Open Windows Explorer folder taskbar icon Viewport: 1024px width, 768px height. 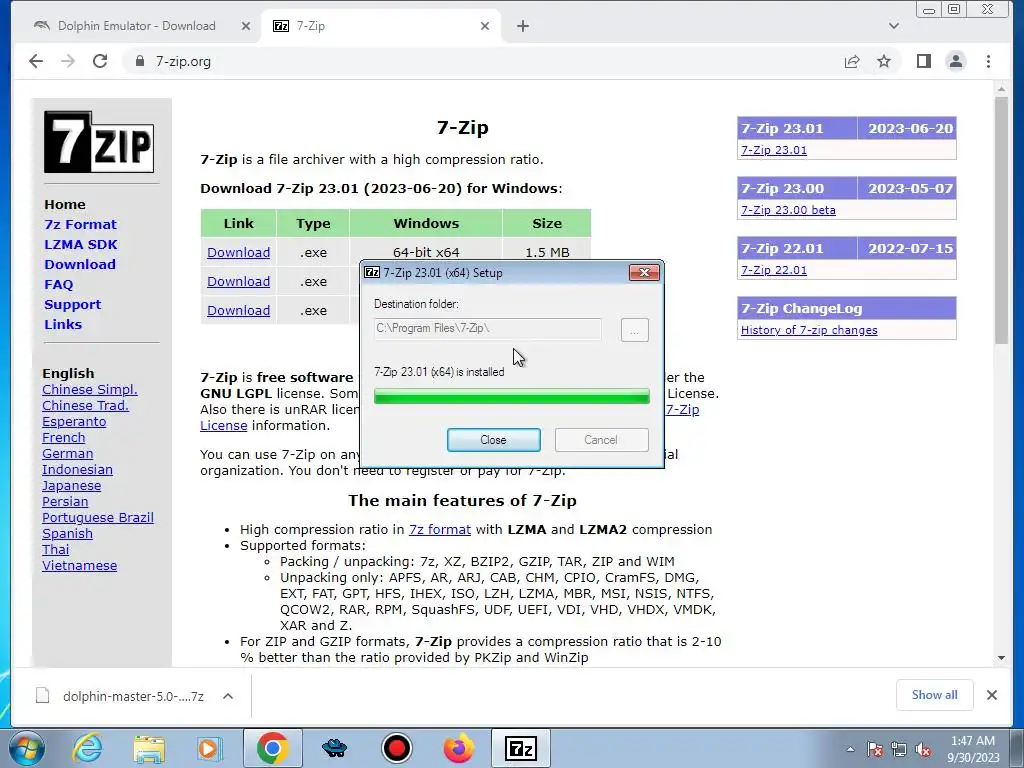click(x=149, y=748)
